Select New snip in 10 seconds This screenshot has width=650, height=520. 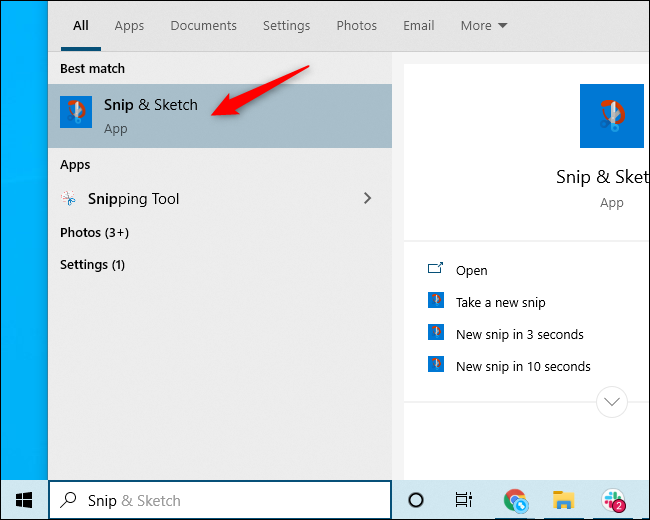(522, 366)
